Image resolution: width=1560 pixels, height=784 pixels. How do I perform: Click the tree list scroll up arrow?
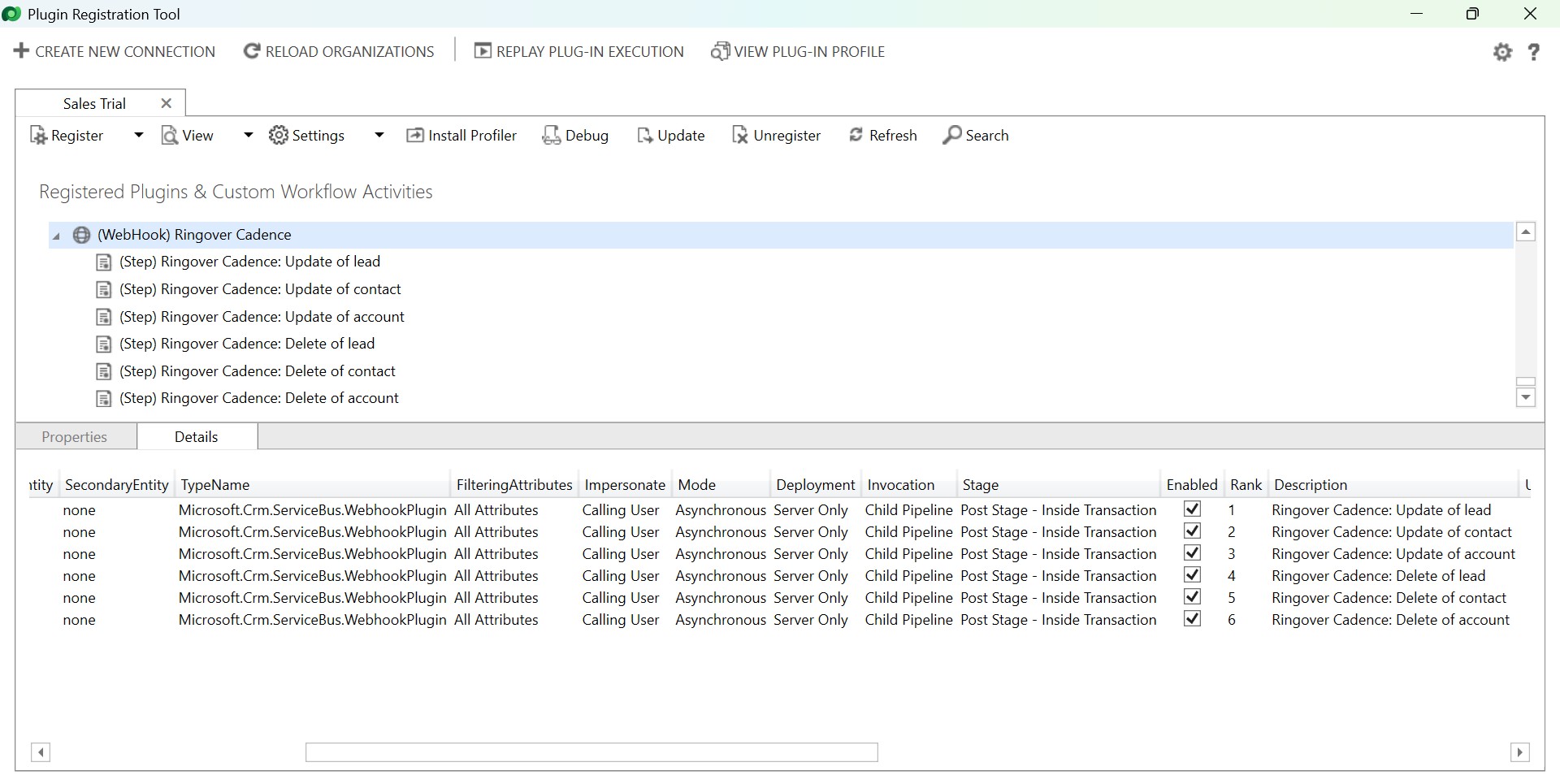coord(1526,232)
